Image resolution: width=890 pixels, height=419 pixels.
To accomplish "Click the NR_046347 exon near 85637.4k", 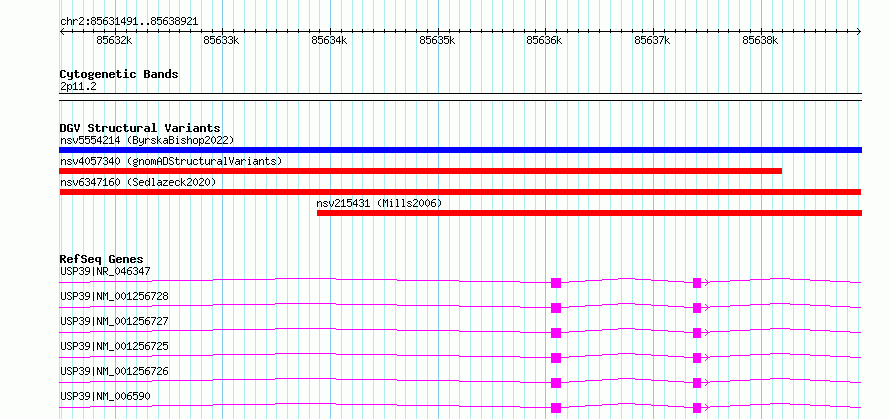I will point(697,283).
